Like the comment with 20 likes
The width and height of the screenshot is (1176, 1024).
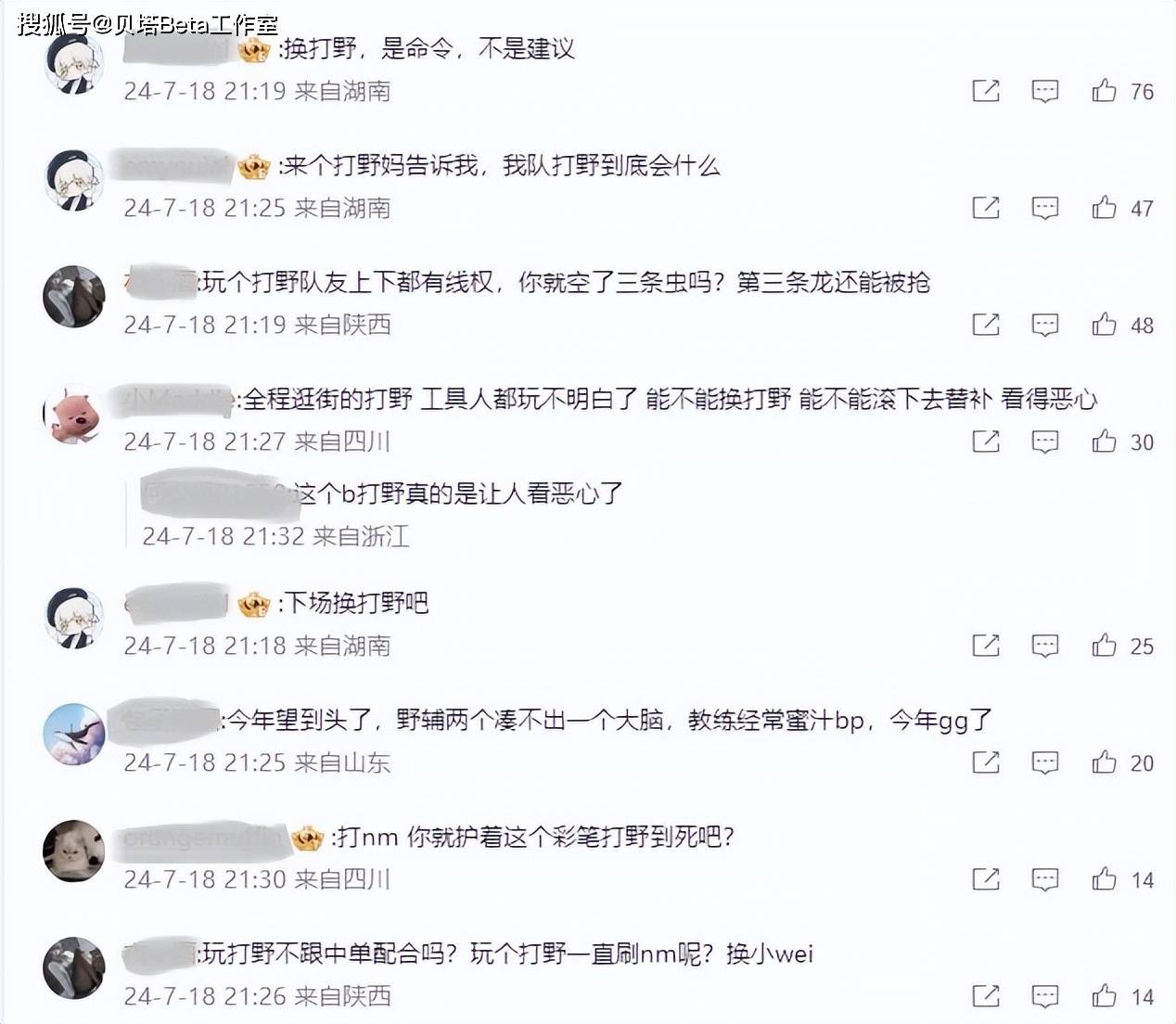[1104, 762]
